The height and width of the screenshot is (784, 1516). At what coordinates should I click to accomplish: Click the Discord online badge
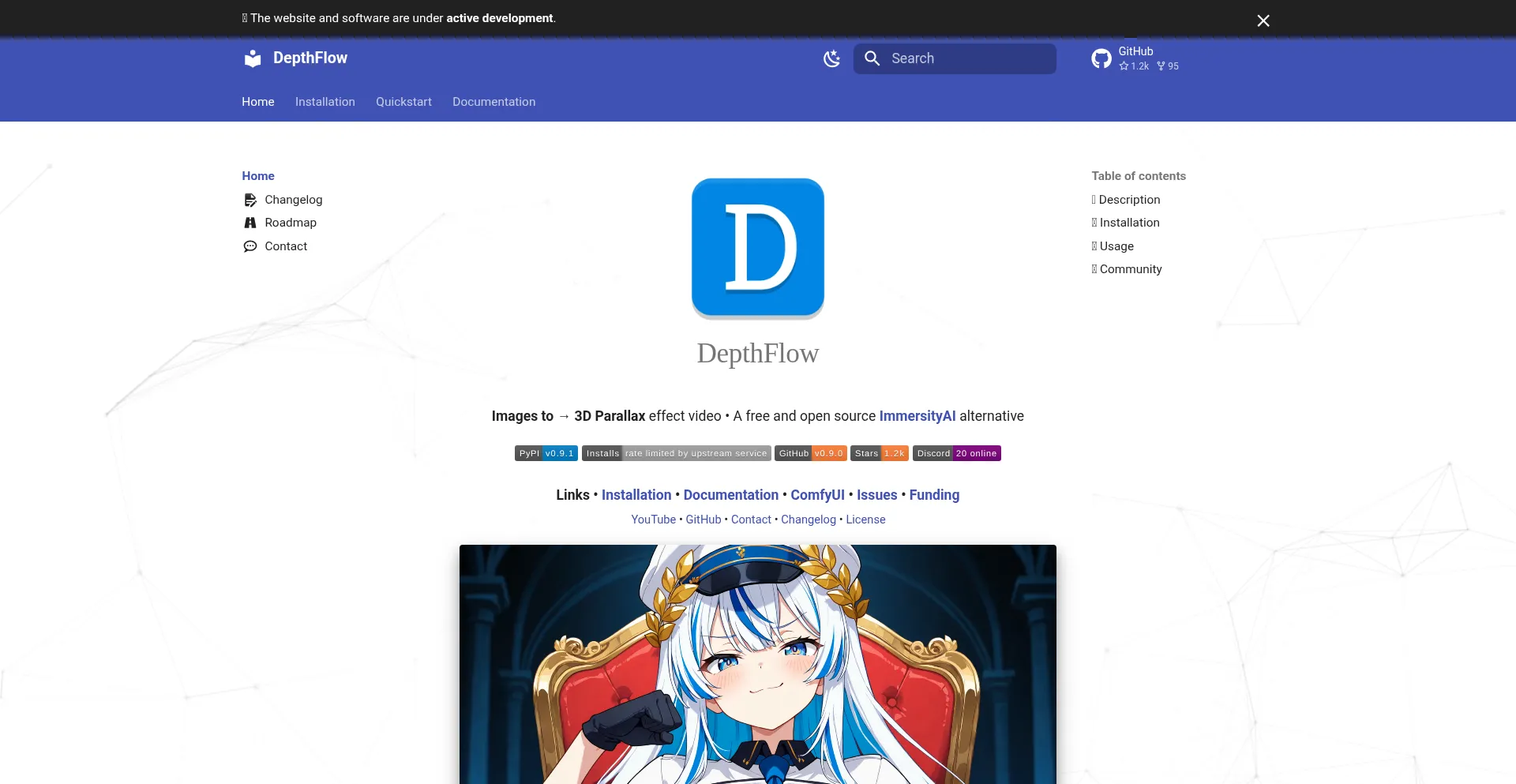[956, 453]
